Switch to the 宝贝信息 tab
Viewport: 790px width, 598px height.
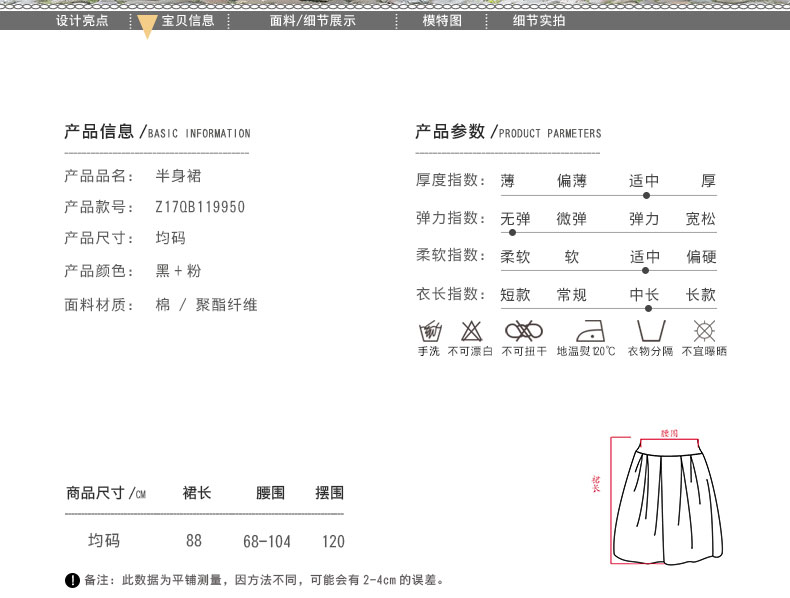188,21
